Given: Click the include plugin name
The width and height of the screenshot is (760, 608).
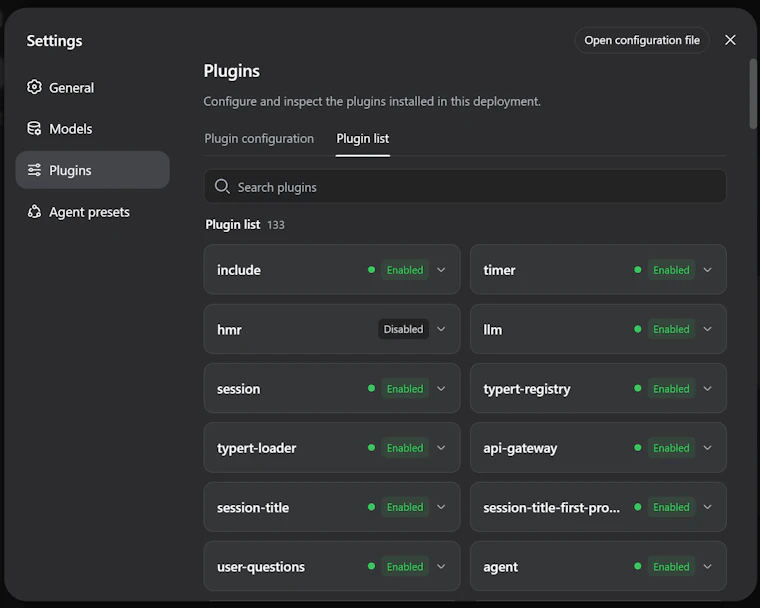Looking at the screenshot, I should [238, 270].
